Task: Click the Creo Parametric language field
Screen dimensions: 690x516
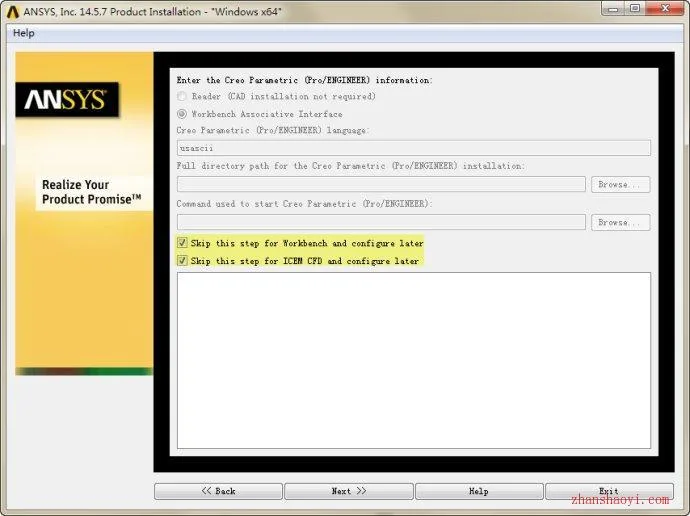Action: 414,148
